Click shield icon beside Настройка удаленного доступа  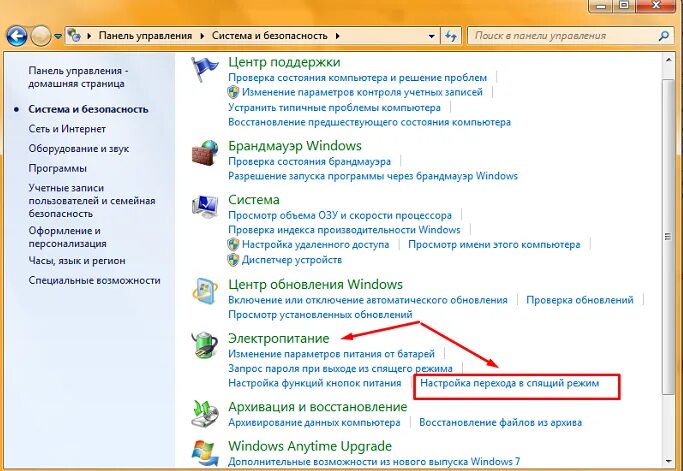tap(233, 244)
